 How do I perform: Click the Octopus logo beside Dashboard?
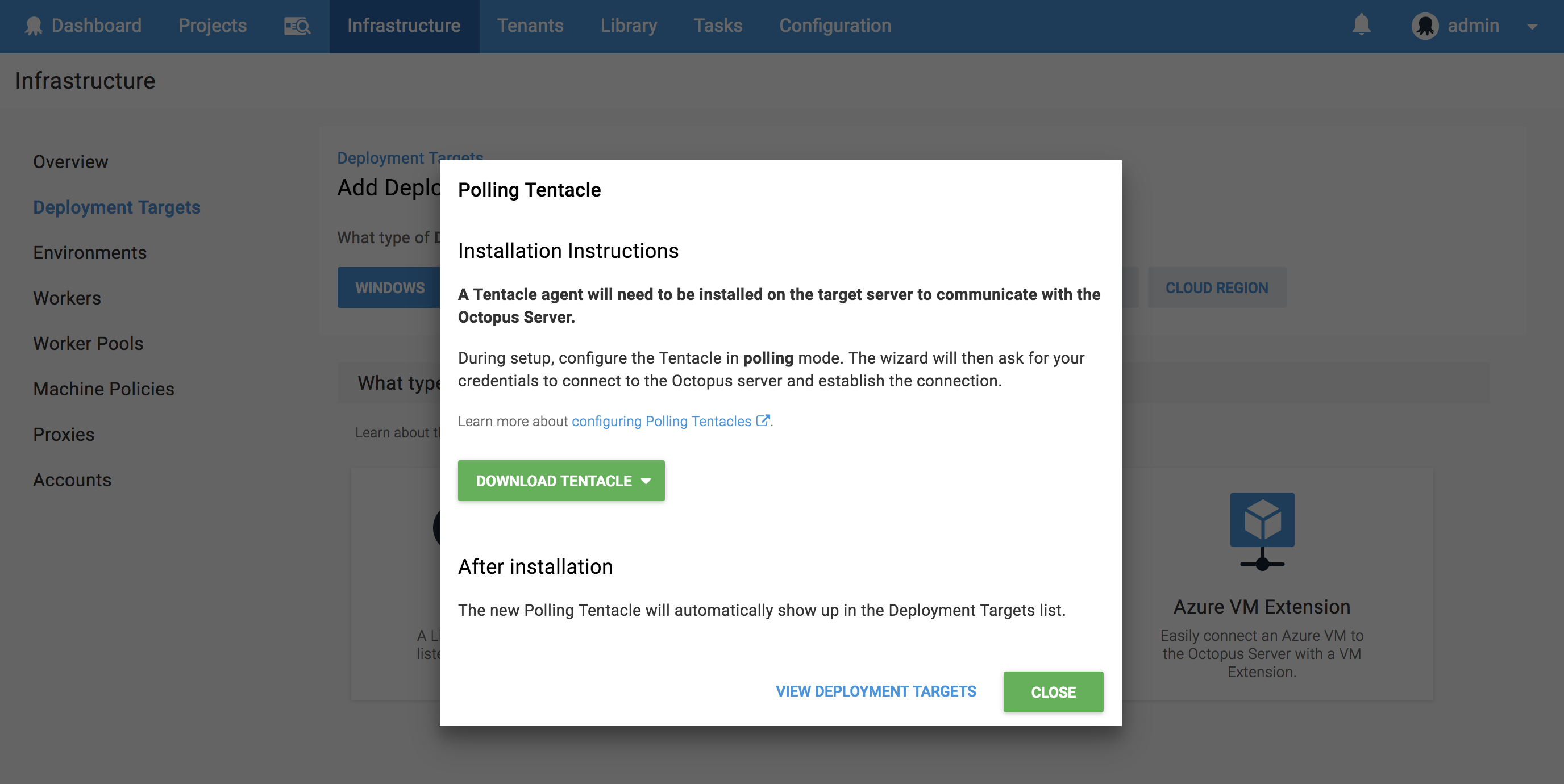pyautogui.click(x=34, y=26)
